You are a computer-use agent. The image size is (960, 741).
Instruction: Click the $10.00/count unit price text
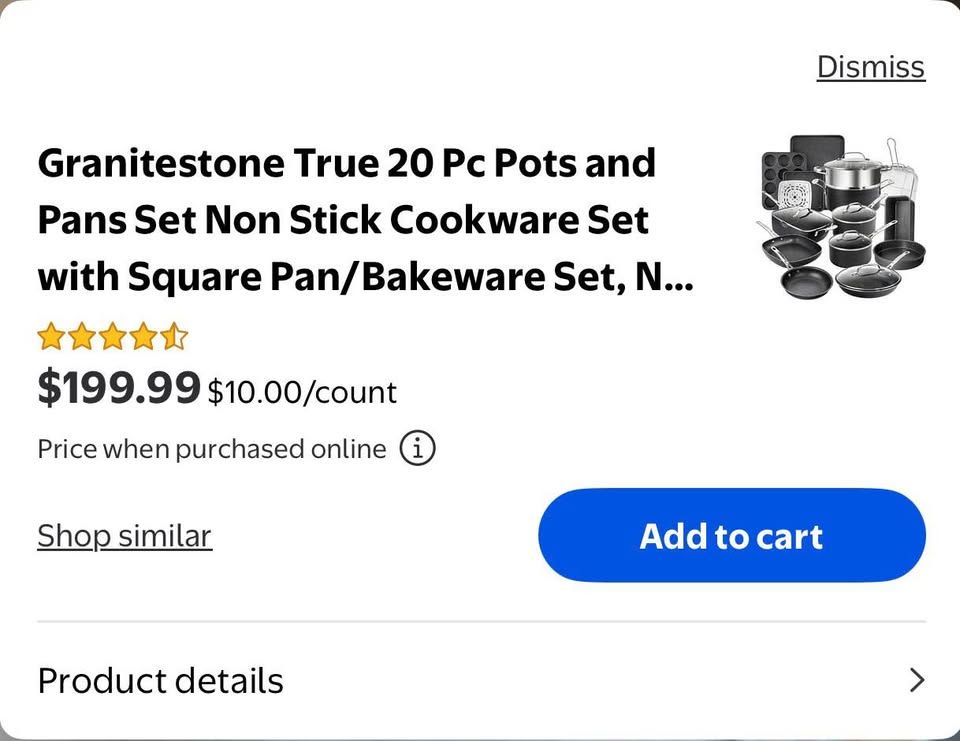301,392
